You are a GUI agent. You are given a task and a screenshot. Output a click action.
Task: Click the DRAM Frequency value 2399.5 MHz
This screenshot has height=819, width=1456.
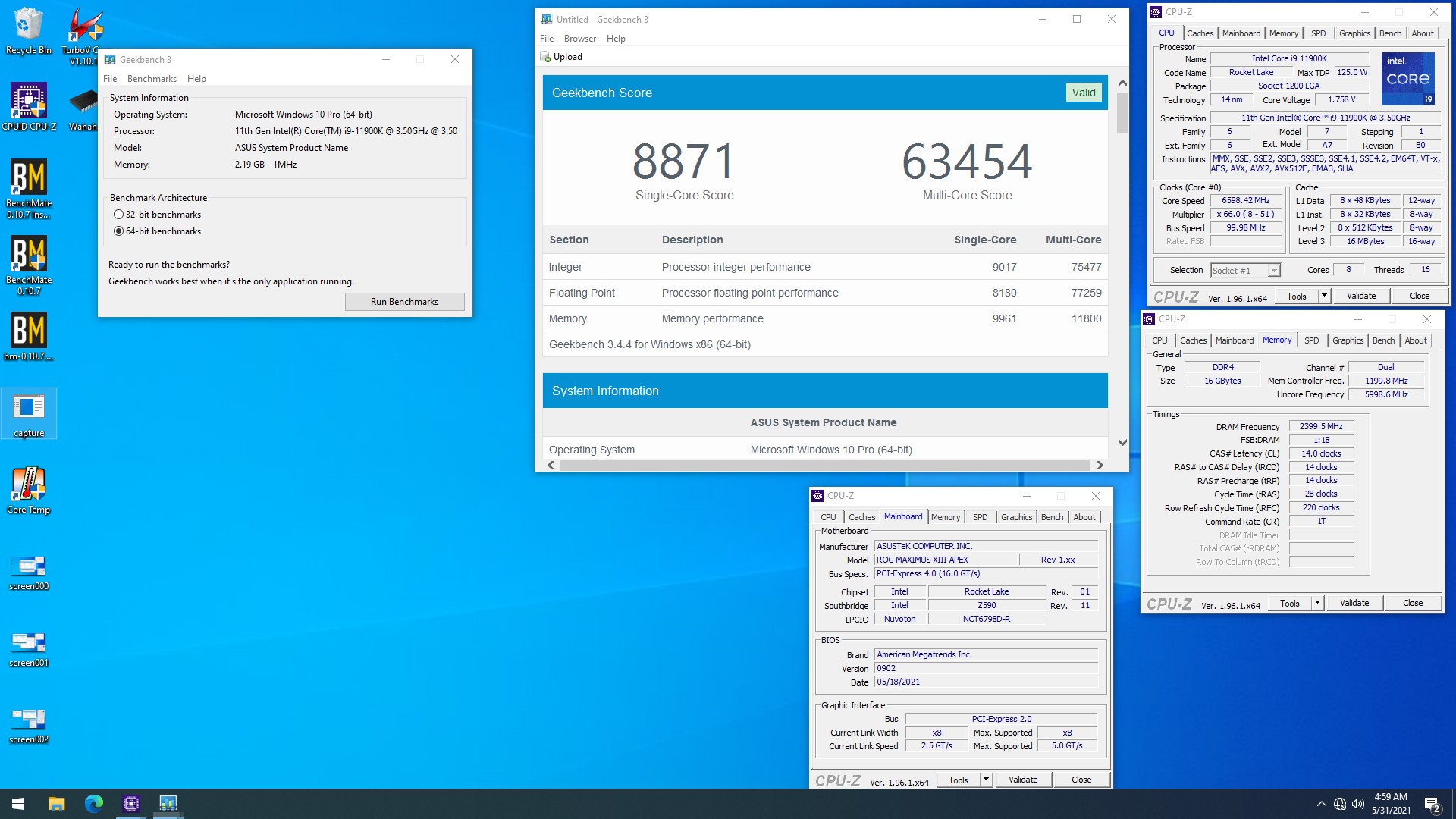pyautogui.click(x=1321, y=427)
